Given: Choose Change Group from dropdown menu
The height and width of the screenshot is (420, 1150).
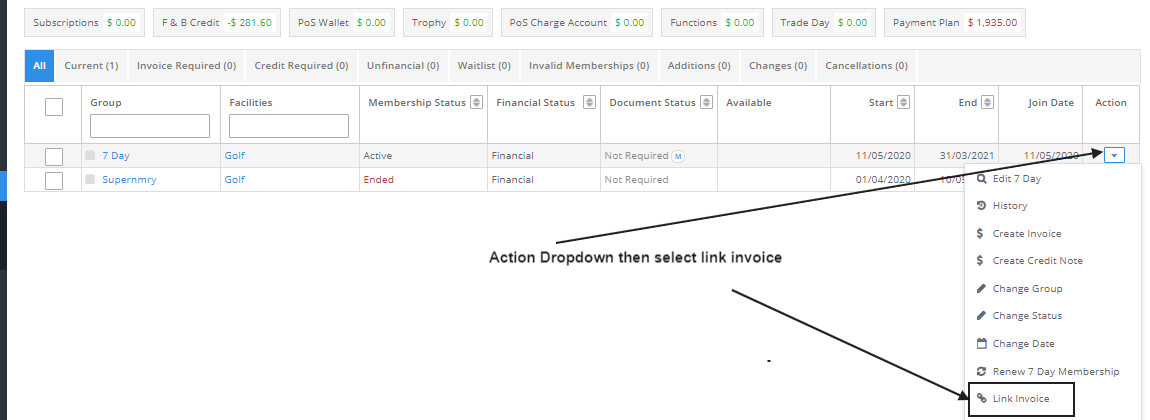Looking at the screenshot, I should tap(1028, 288).
